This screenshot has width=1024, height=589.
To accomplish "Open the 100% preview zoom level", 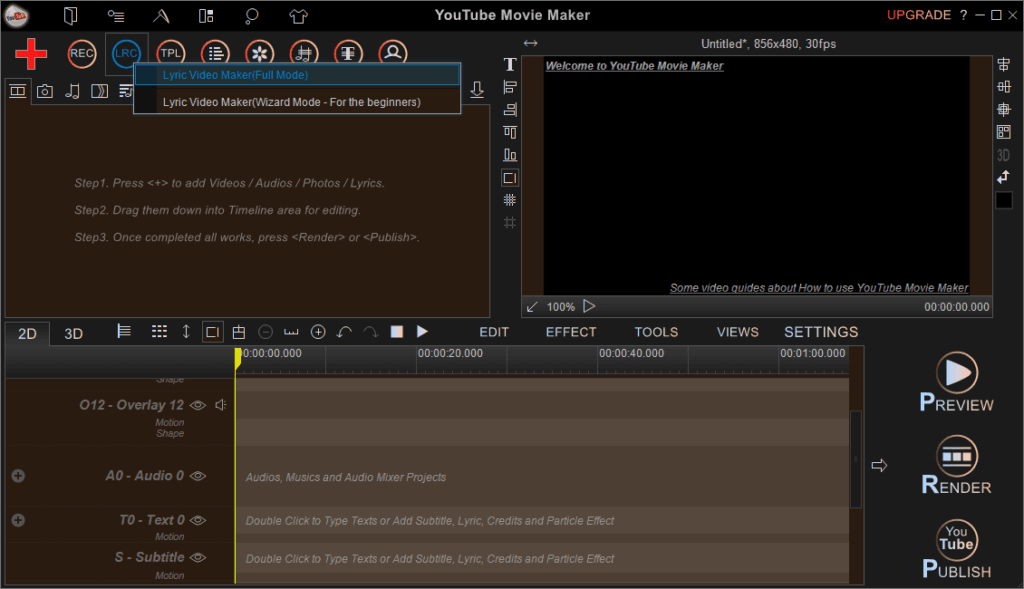I will tap(560, 307).
